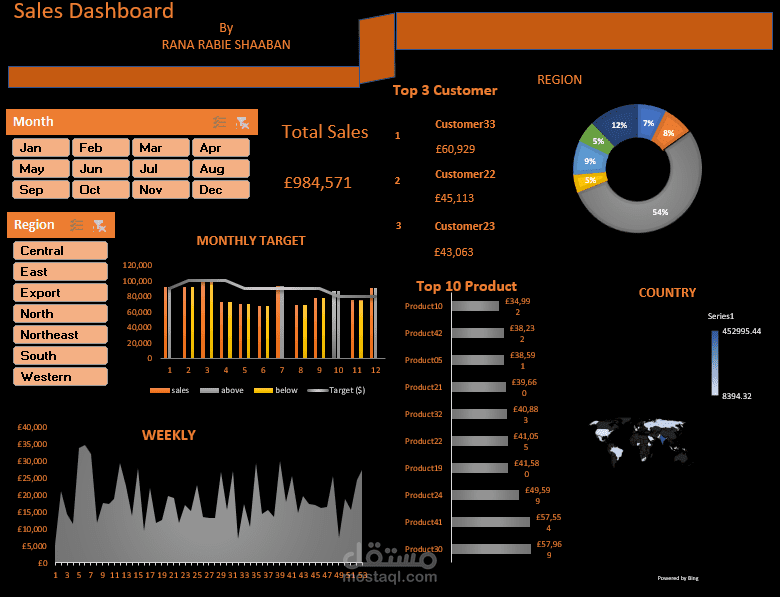780x597 pixels.
Task: Click the 12% dark blue donut segment
Action: (618, 124)
